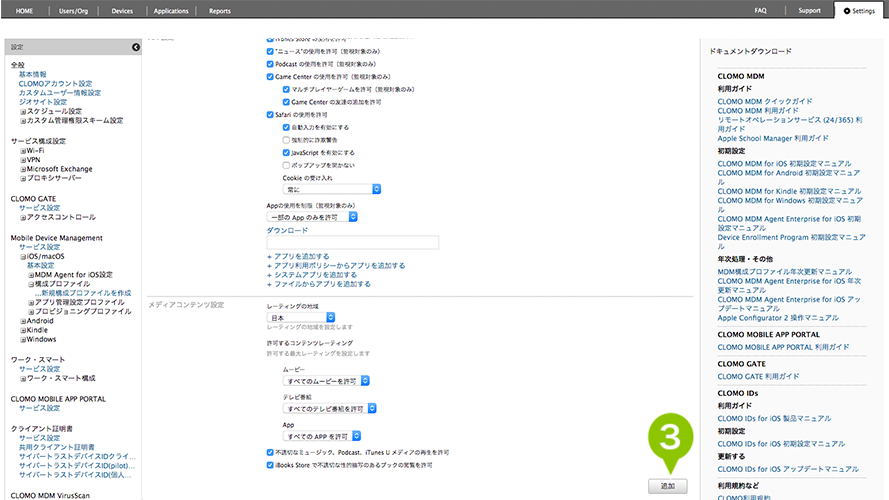The width and height of the screenshot is (889, 500).
Task: Open the Users/Org tab
Action: [x=73, y=11]
